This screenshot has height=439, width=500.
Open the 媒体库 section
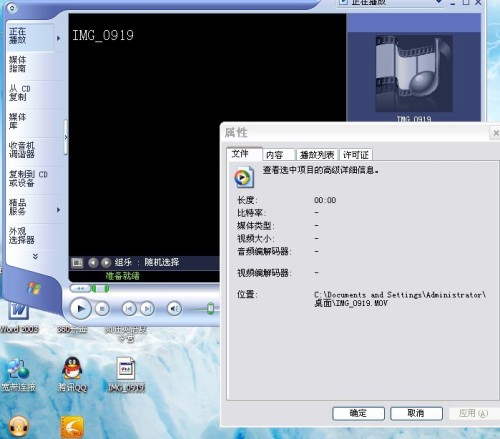coord(18,121)
